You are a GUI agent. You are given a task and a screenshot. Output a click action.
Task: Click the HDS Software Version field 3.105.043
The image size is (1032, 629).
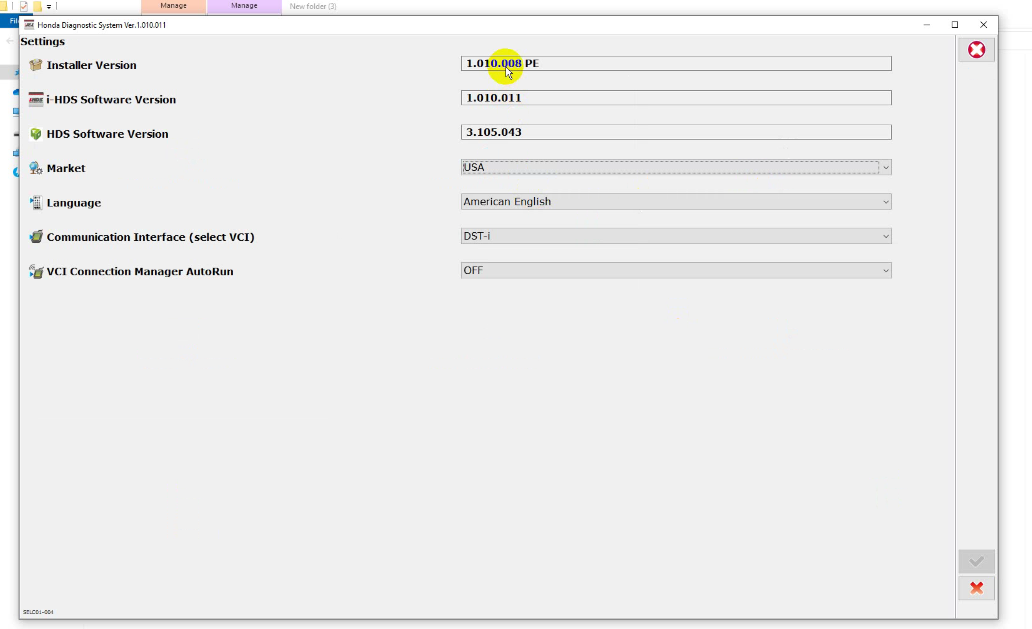coord(675,132)
